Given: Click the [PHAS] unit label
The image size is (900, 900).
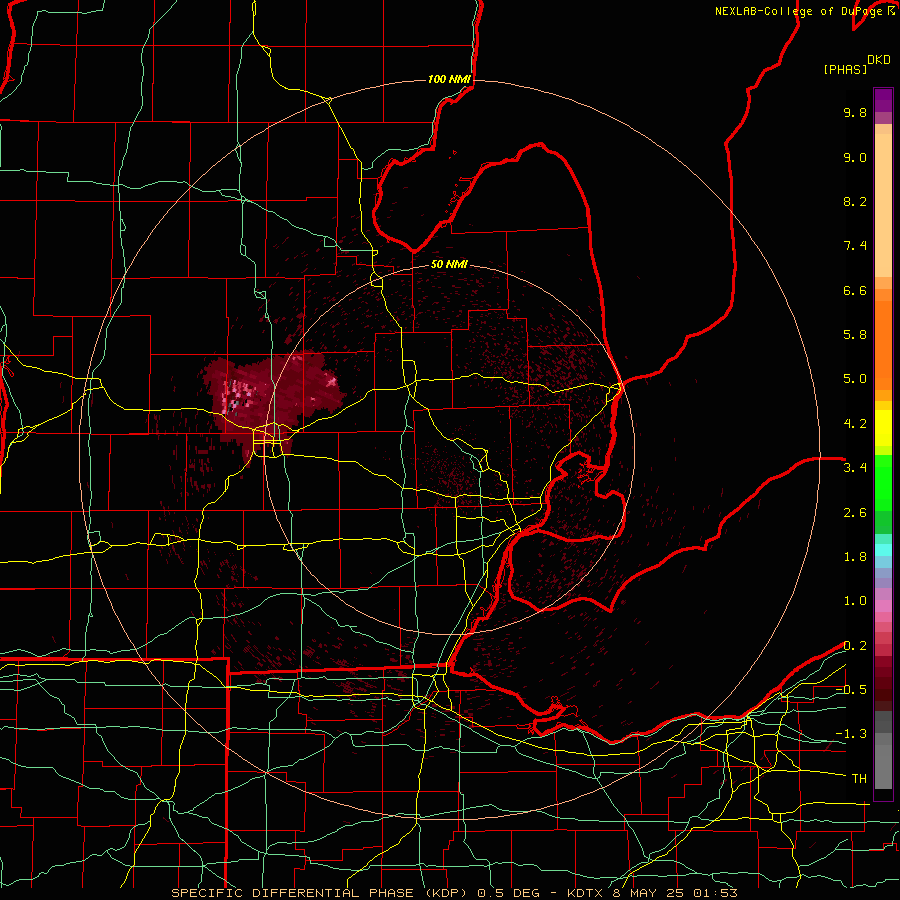Looking at the screenshot, I should pyautogui.click(x=845, y=70).
